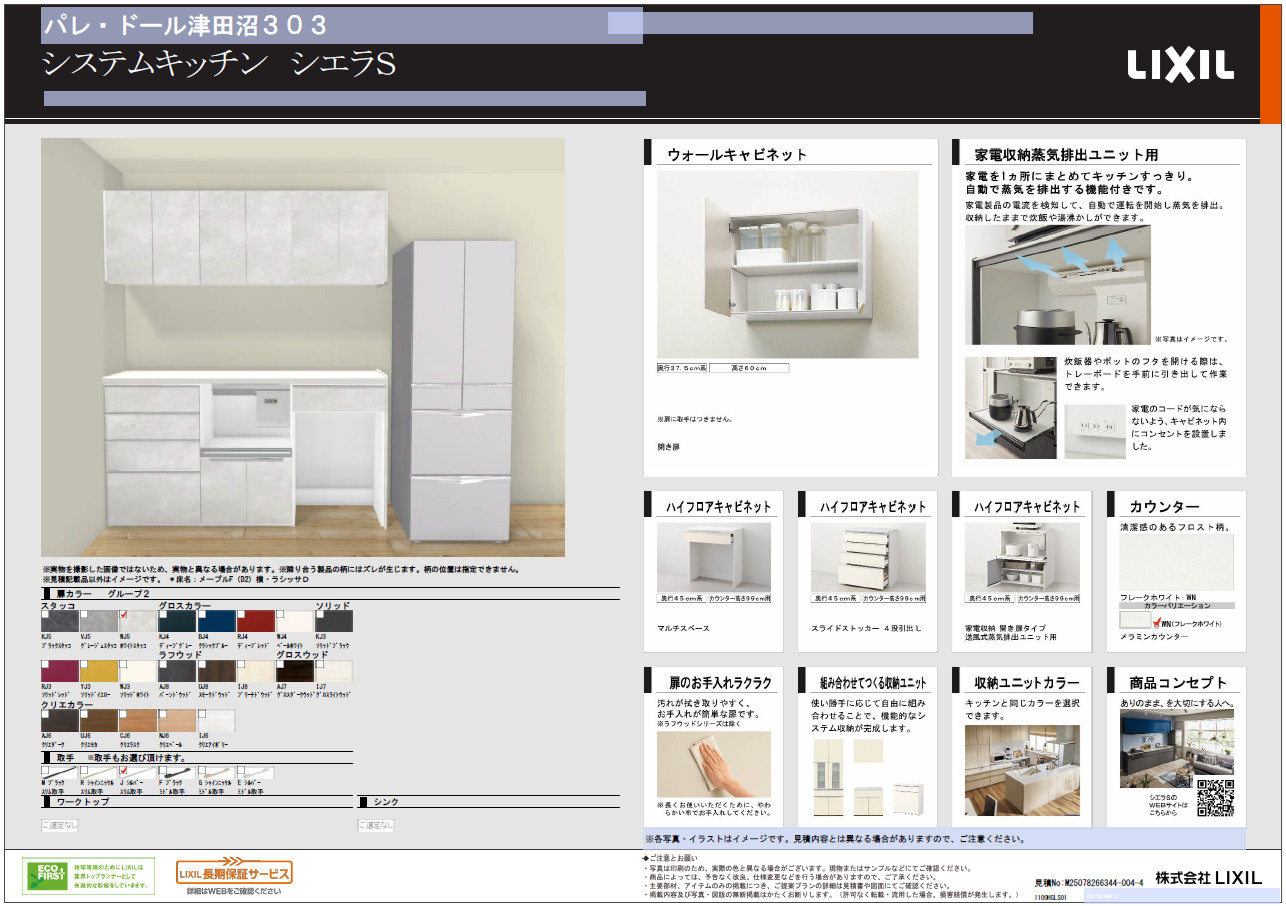Uncheck the J シルバー slim handle checkbox
This screenshot has height=906, width=1286.
pos(124,770)
